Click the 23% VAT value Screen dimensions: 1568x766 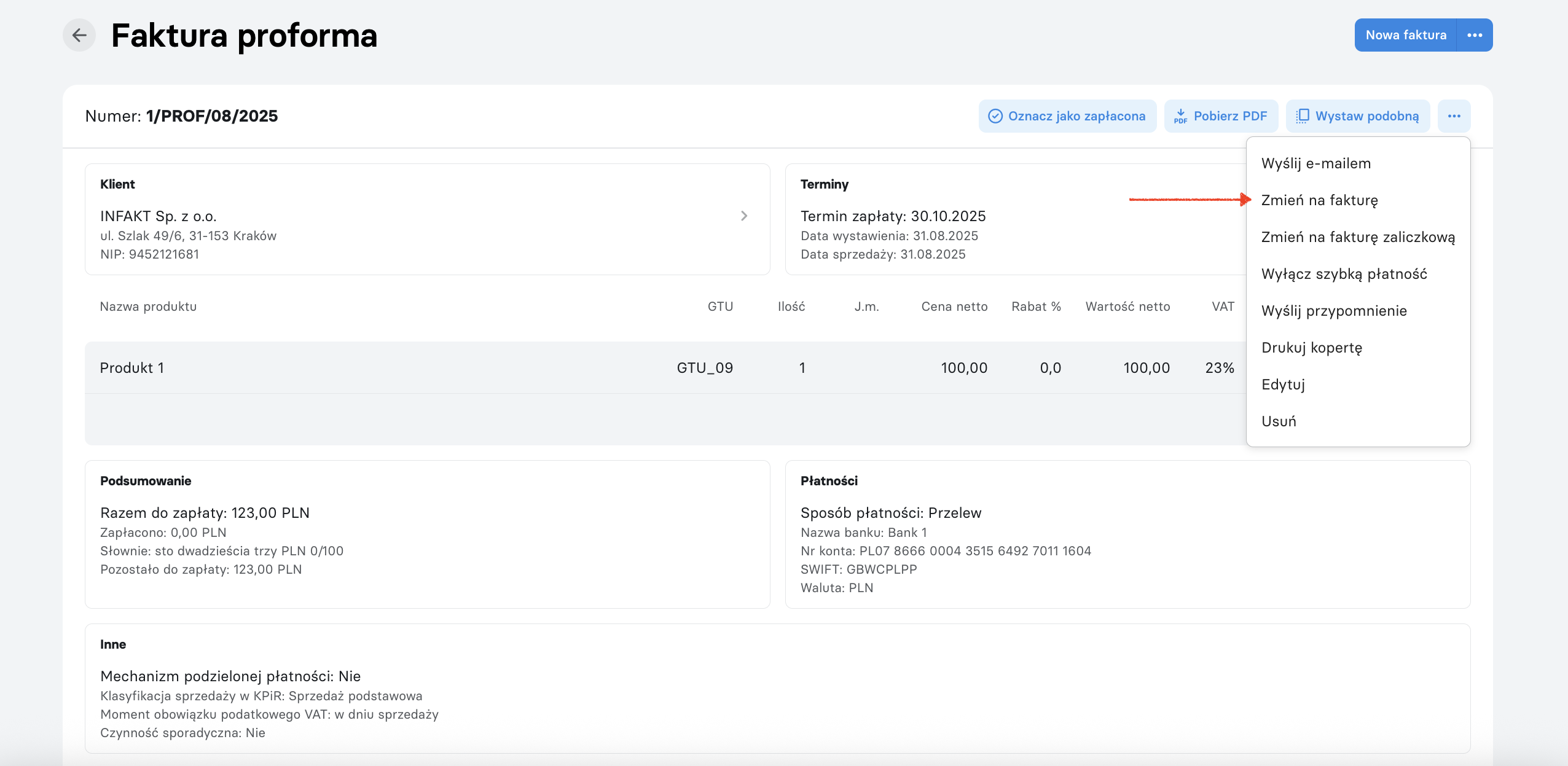1220,368
